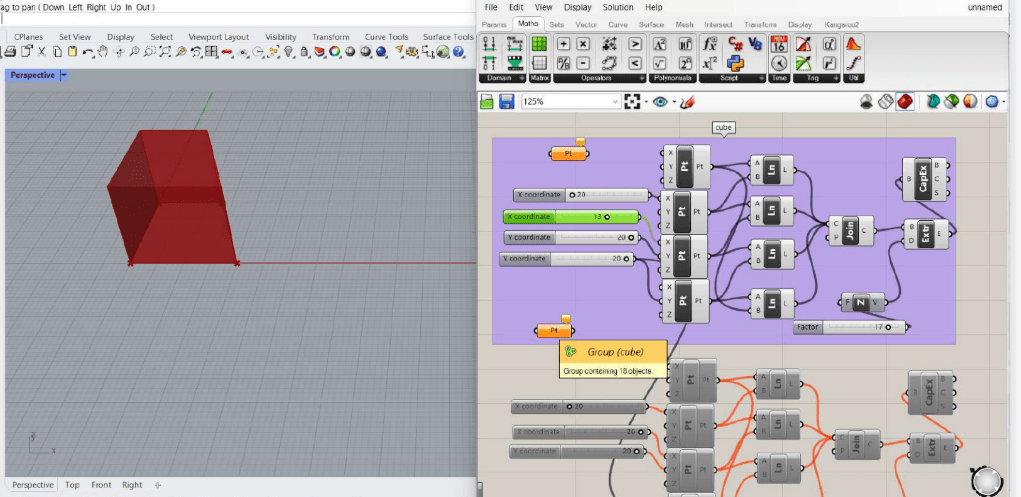Image resolution: width=1021 pixels, height=497 pixels.
Task: Click the Python script component icon
Action: pyautogui.click(x=735, y=63)
